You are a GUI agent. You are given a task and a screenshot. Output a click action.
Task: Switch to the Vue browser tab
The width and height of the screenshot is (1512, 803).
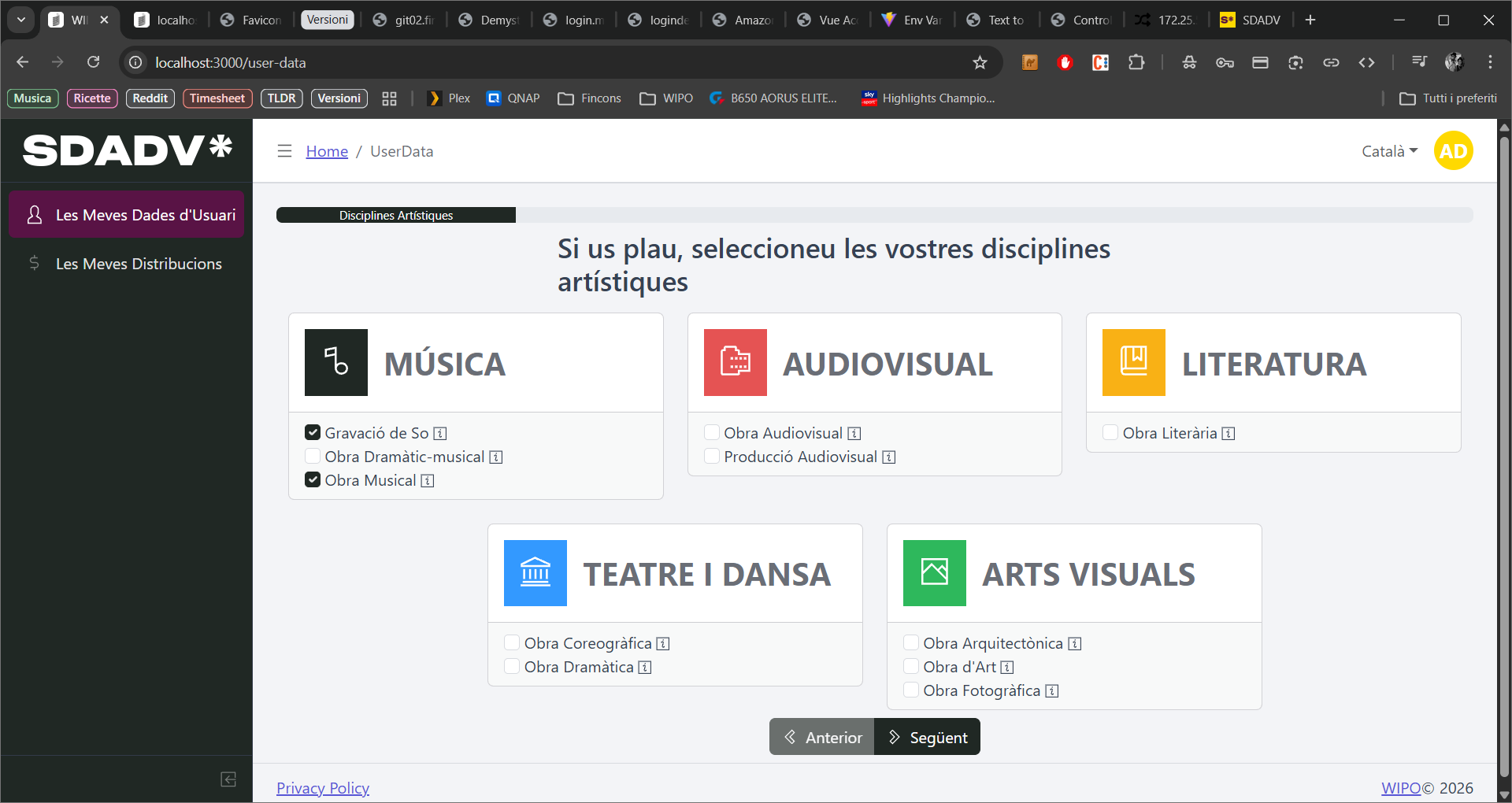click(828, 20)
